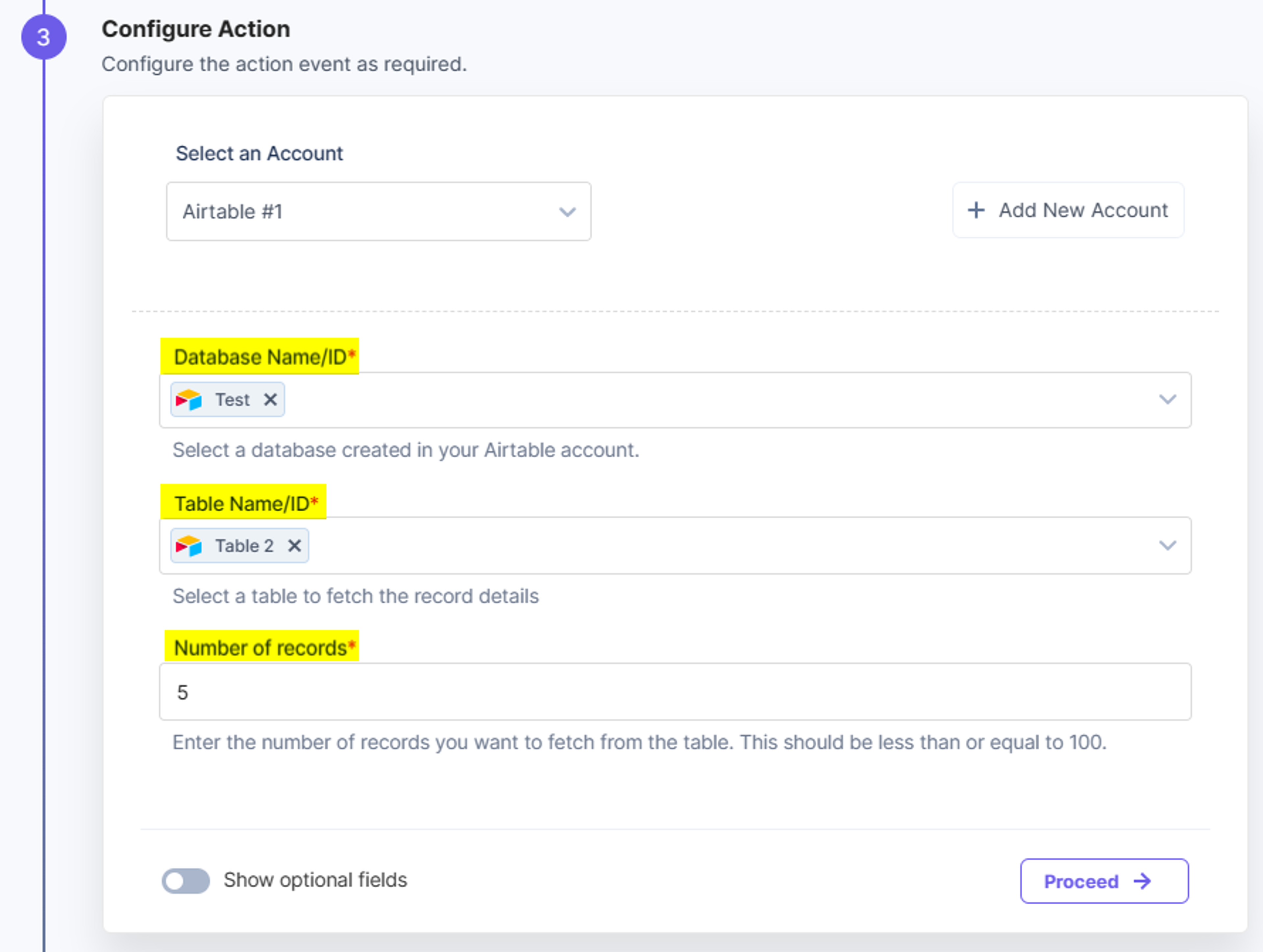This screenshot has height=952, width=1263.
Task: Click the Proceed button
Action: (1104, 881)
